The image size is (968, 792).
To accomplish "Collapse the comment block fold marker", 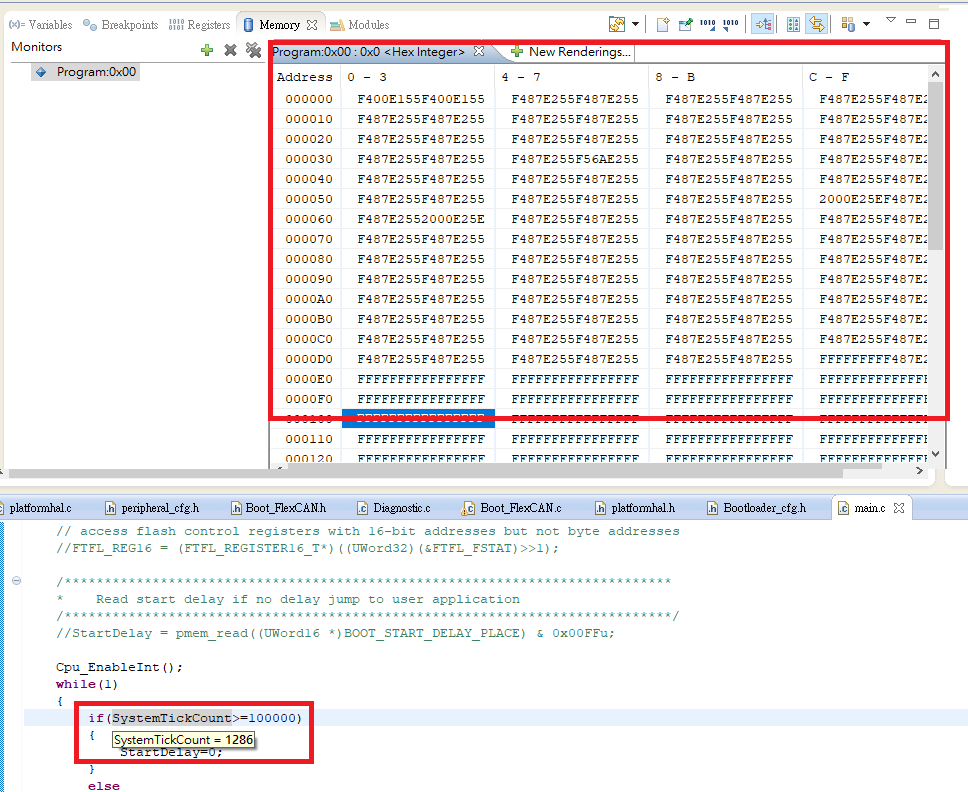I will click(17, 581).
